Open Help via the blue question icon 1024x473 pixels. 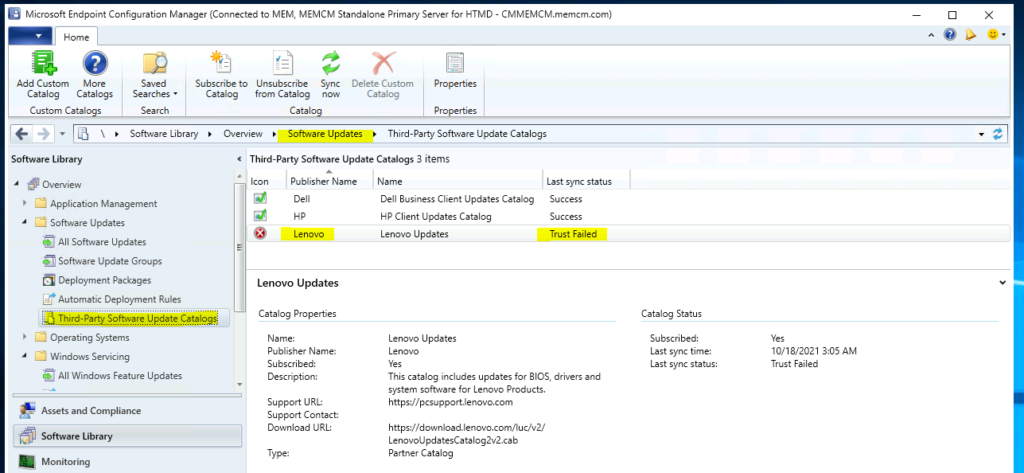click(950, 35)
